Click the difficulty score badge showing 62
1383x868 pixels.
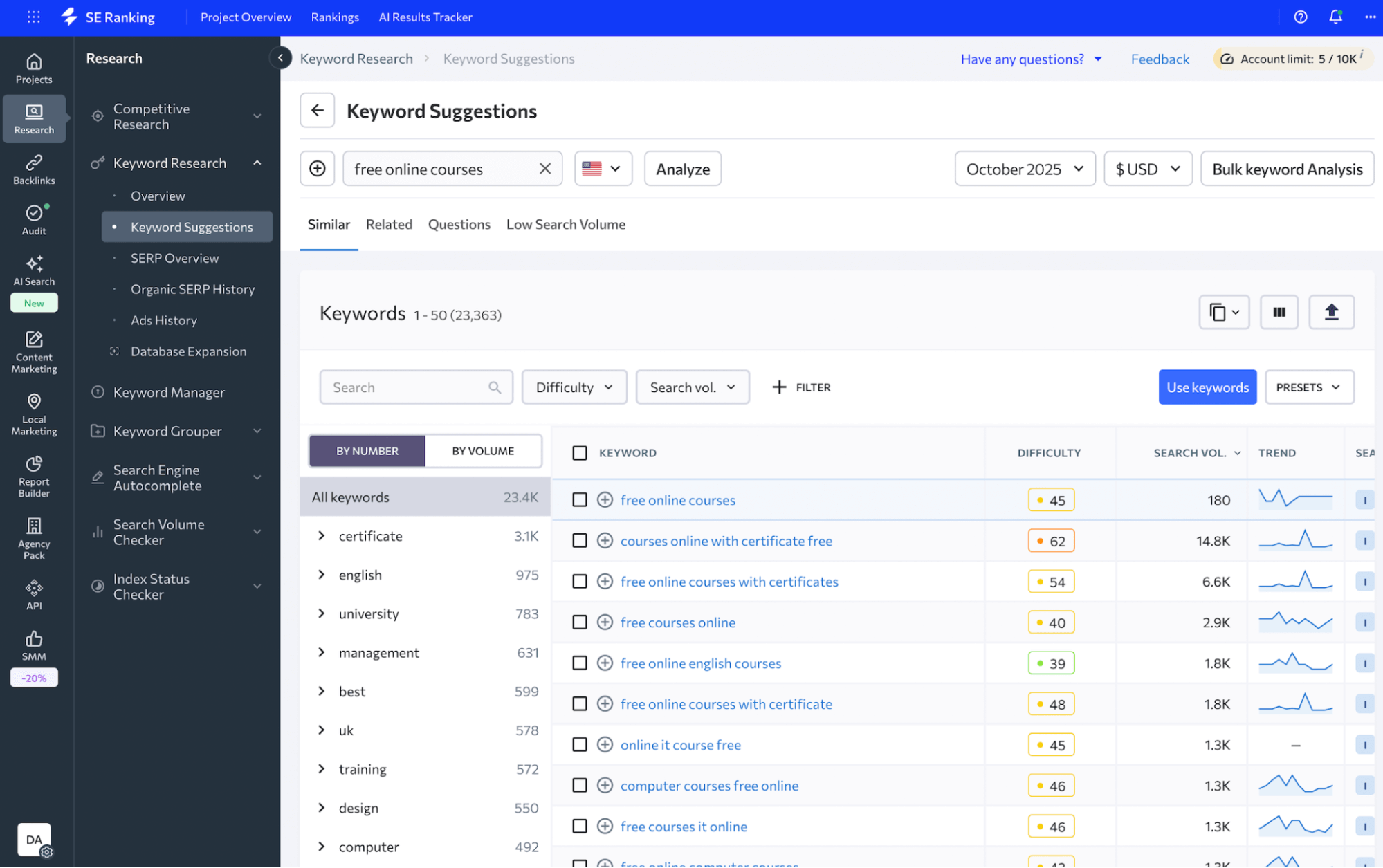[x=1051, y=540]
